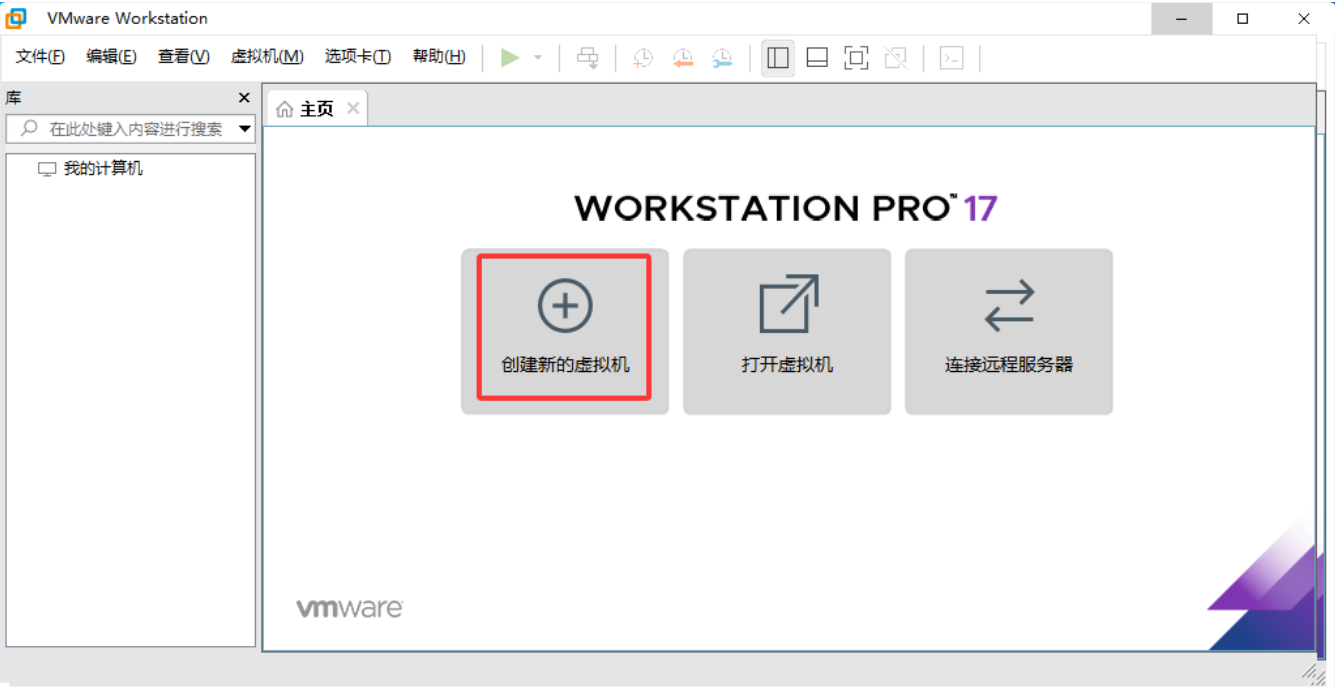Click the 连接远程服务器 button
Viewport: 1335px width, 688px height.
tap(1009, 331)
